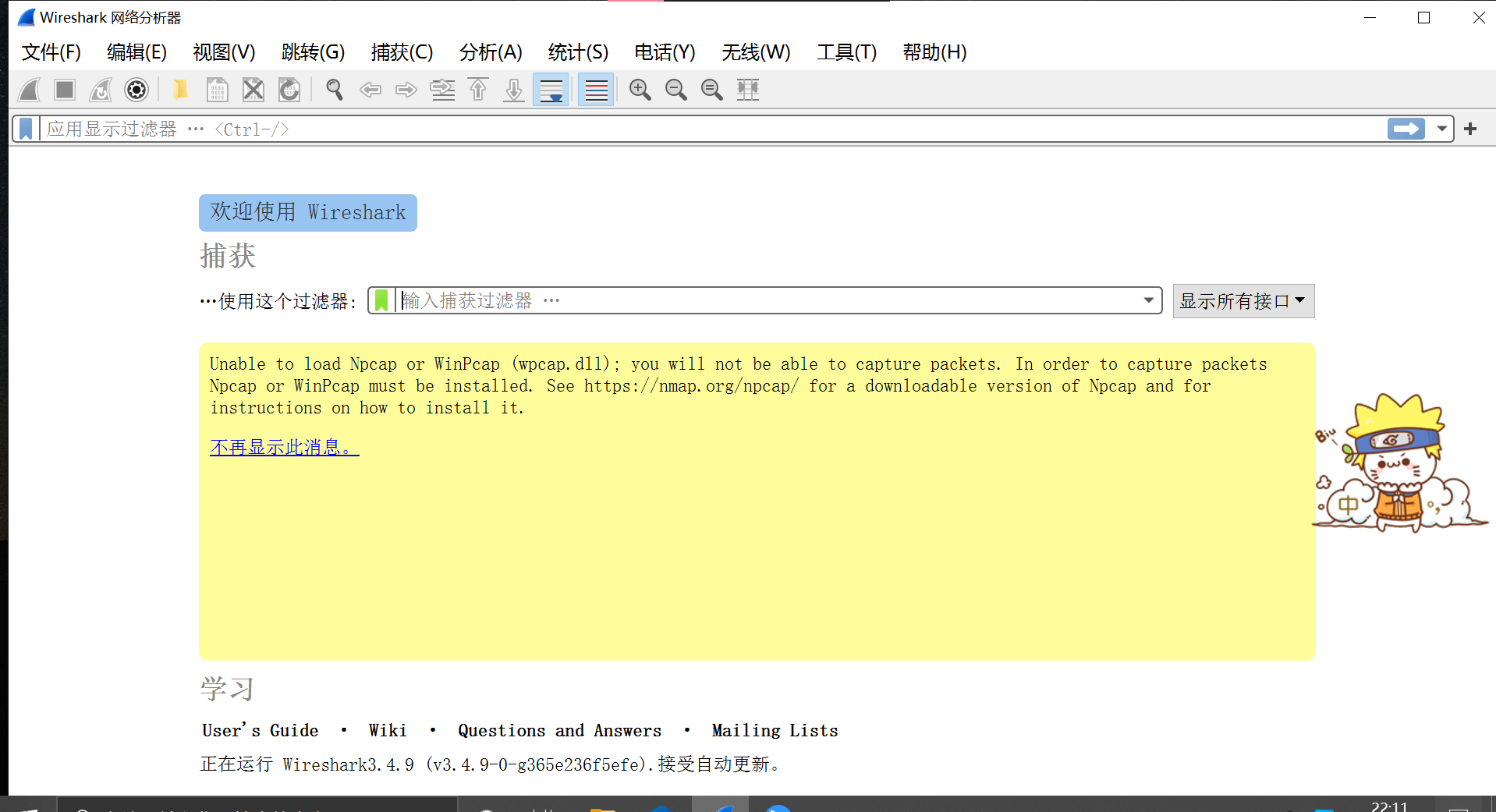The width and height of the screenshot is (1496, 812).
Task: Toggle automatic scrolling in live capture
Action: [551, 89]
